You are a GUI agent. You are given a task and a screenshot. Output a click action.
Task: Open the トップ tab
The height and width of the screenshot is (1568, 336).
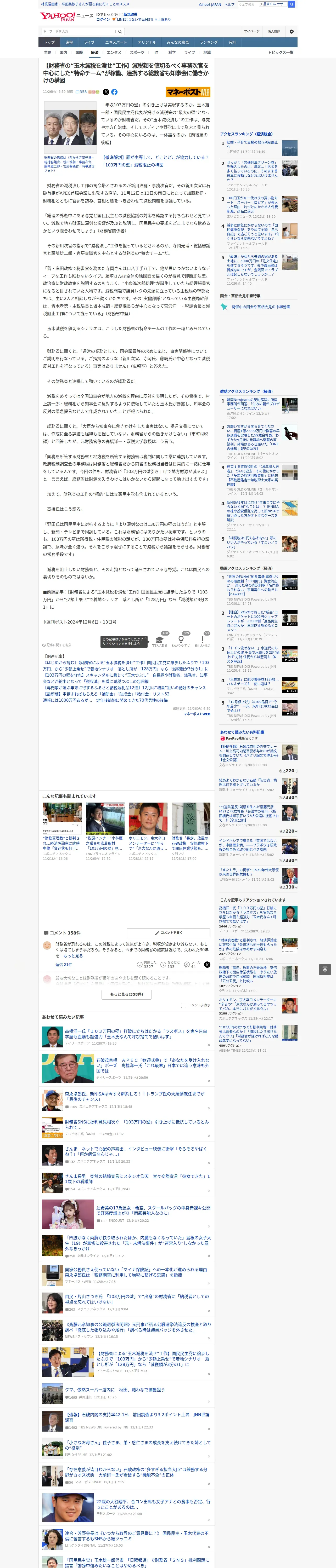(x=49, y=42)
